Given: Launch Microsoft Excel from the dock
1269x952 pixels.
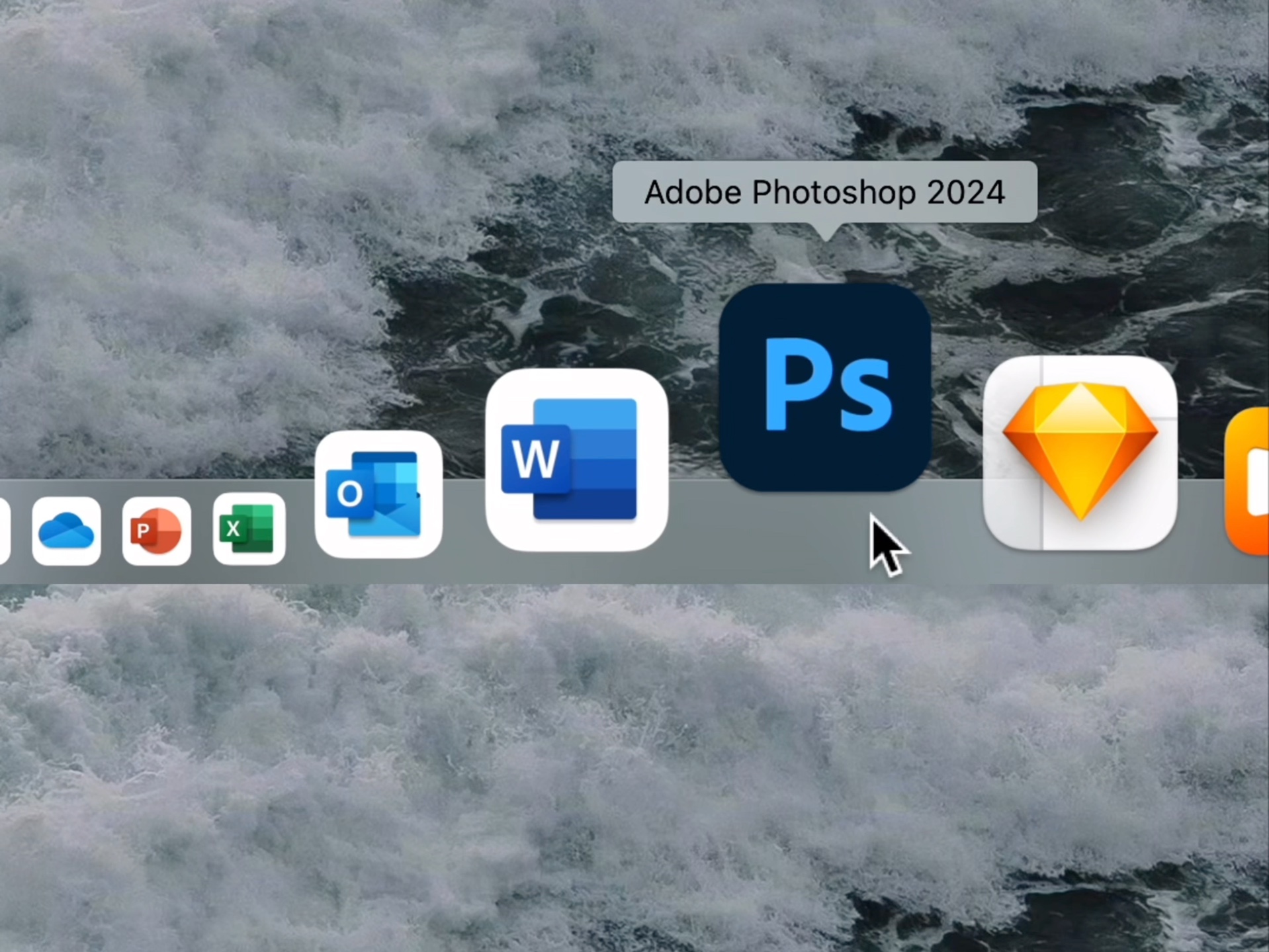Looking at the screenshot, I should click(x=249, y=529).
